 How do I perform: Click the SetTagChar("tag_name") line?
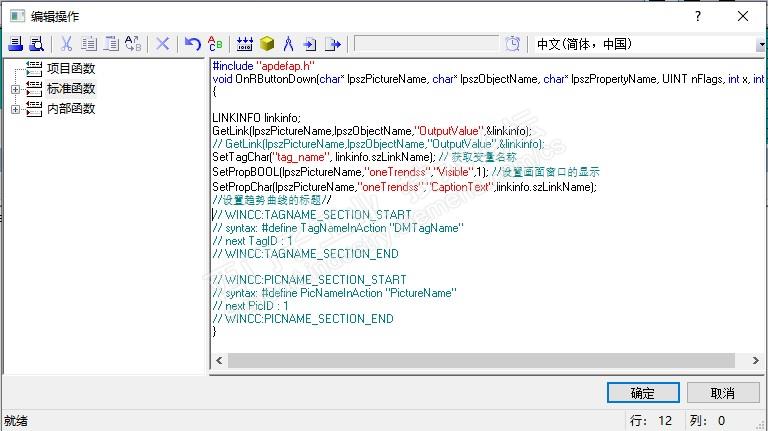364,157
